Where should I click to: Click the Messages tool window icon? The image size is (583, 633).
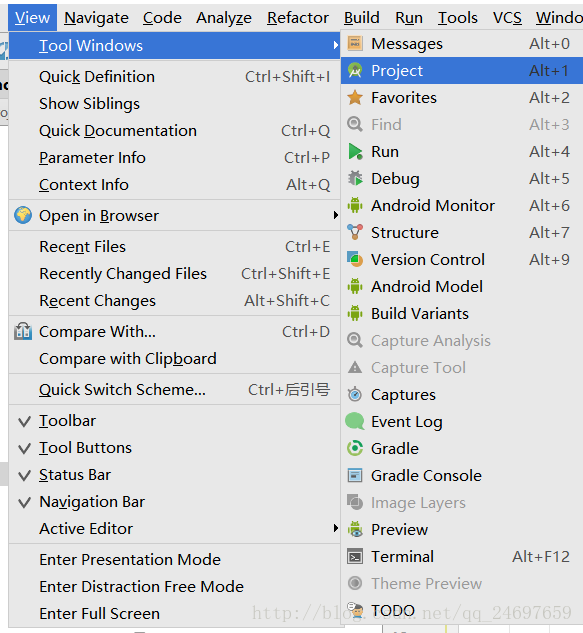pos(355,43)
